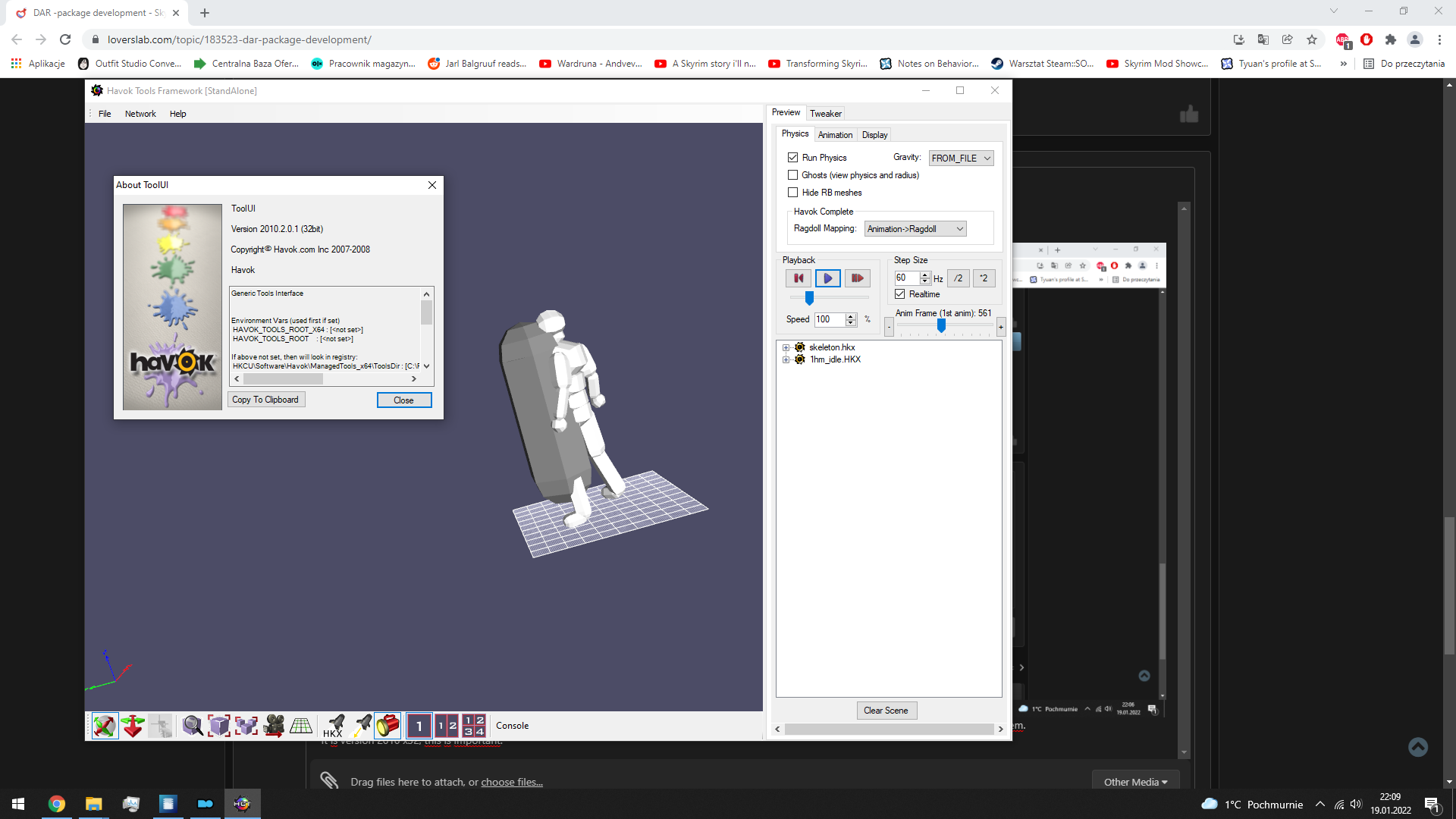Screen dimensions: 1456x819
Task: Open Chrome from the taskbar
Action: click(57, 804)
